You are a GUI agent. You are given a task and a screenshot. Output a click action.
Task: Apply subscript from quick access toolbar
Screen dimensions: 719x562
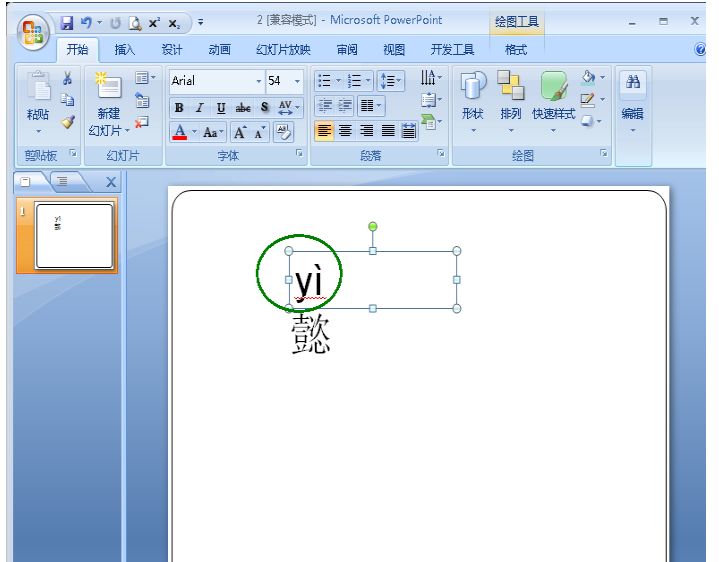174,24
